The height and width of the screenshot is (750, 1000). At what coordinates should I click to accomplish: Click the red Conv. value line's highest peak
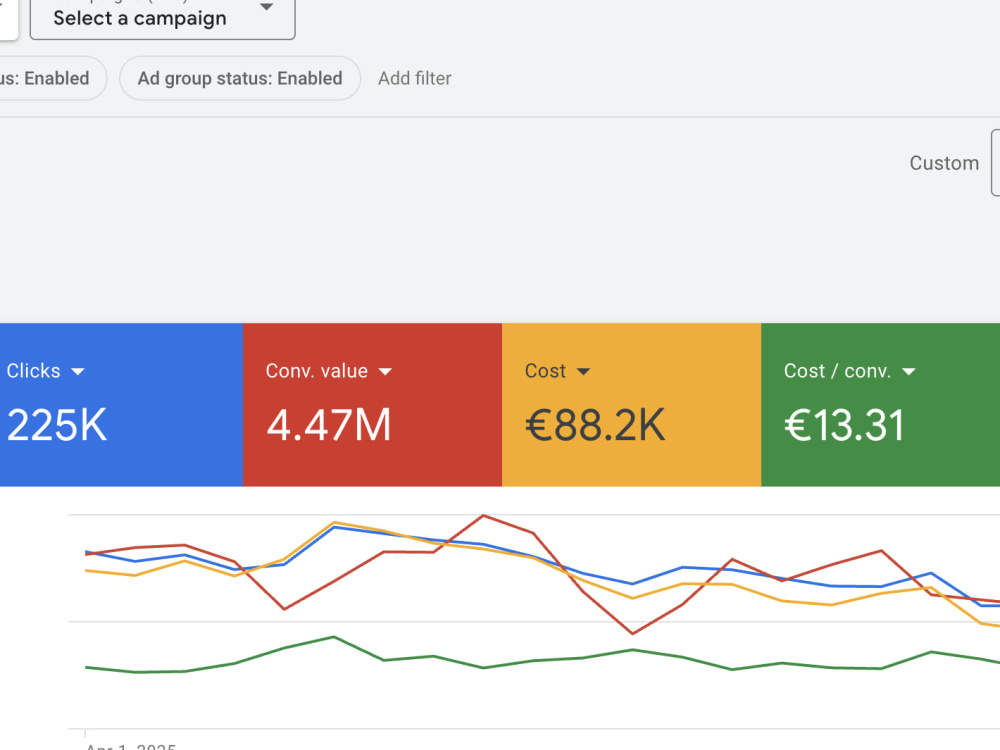(x=483, y=515)
